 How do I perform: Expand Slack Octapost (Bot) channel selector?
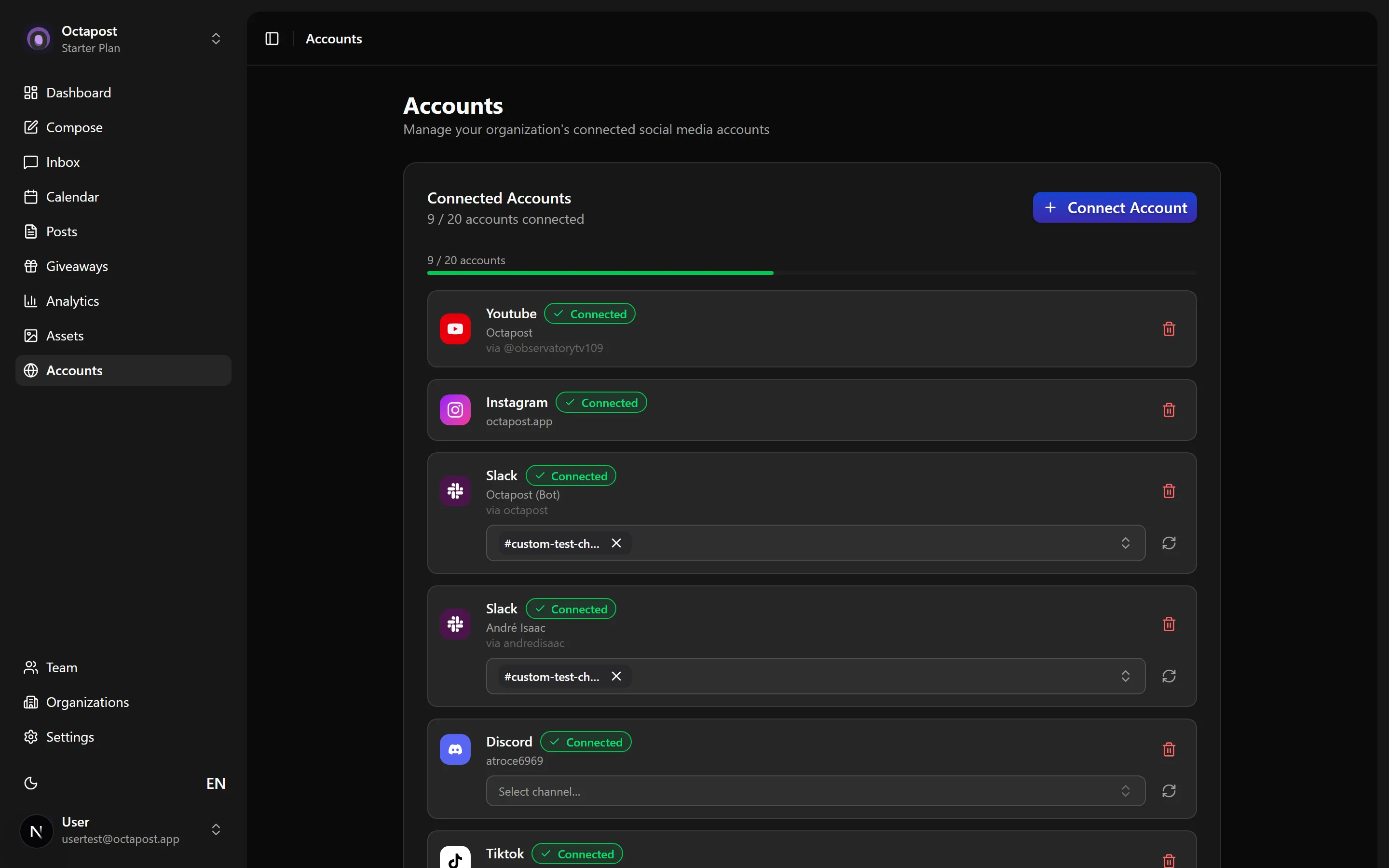[816, 543]
